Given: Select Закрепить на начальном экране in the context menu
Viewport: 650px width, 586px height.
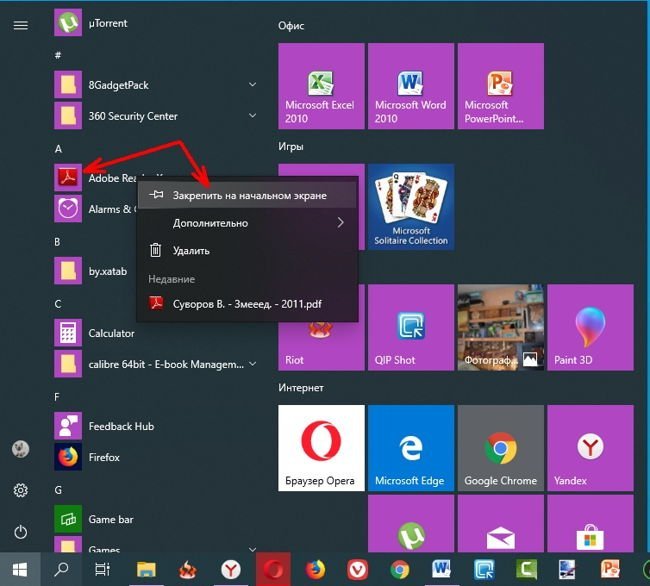Looking at the screenshot, I should tap(247, 195).
